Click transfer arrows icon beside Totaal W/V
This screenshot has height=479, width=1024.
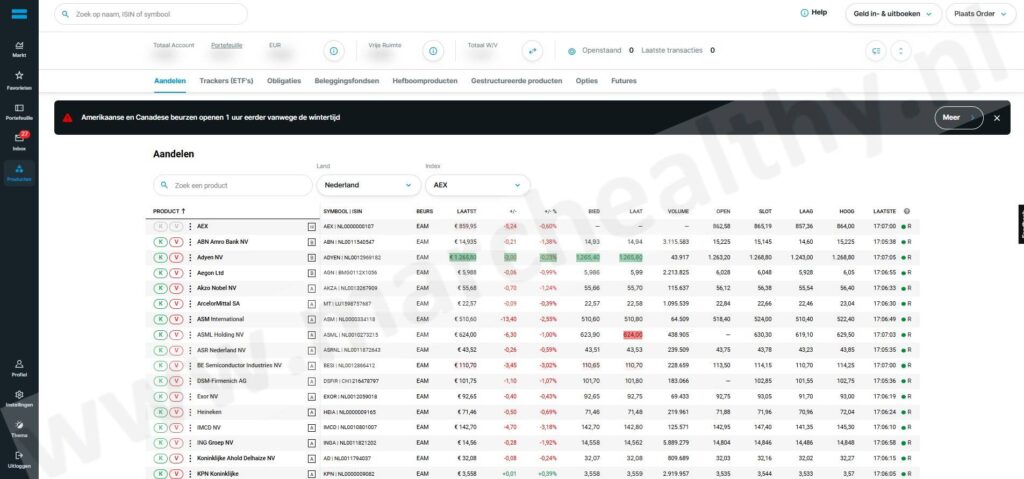pyautogui.click(x=532, y=50)
